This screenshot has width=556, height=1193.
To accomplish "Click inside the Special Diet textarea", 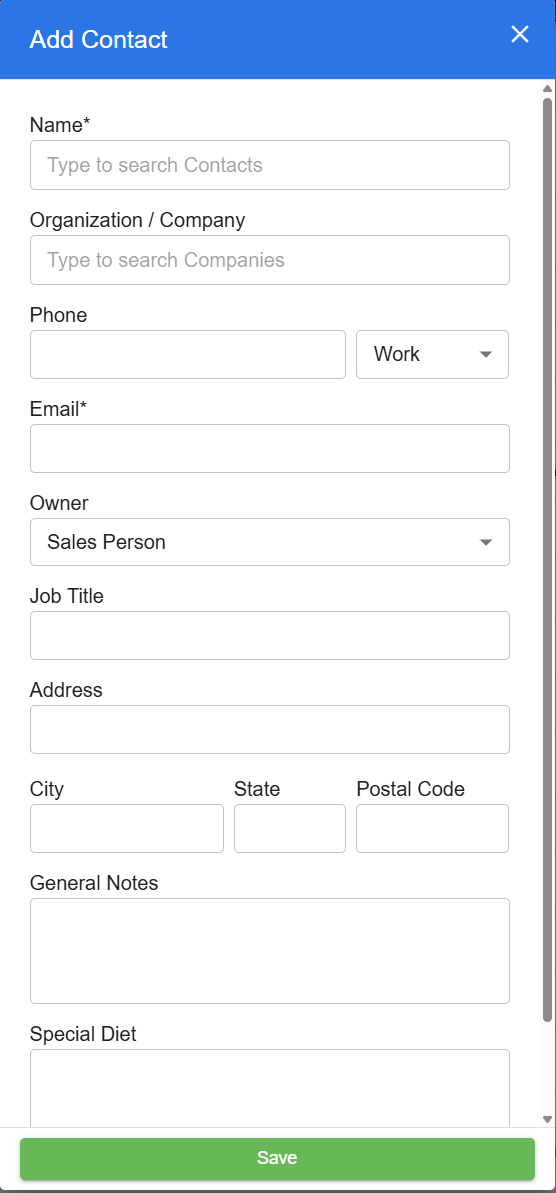I will tap(270, 1088).
